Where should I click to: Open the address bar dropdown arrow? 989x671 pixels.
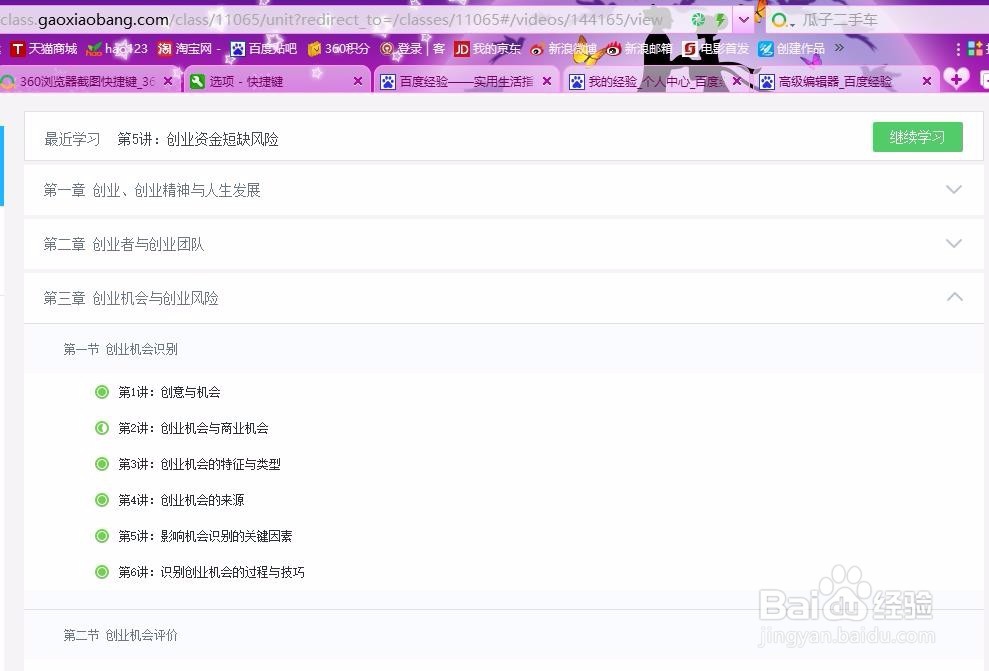tap(743, 18)
